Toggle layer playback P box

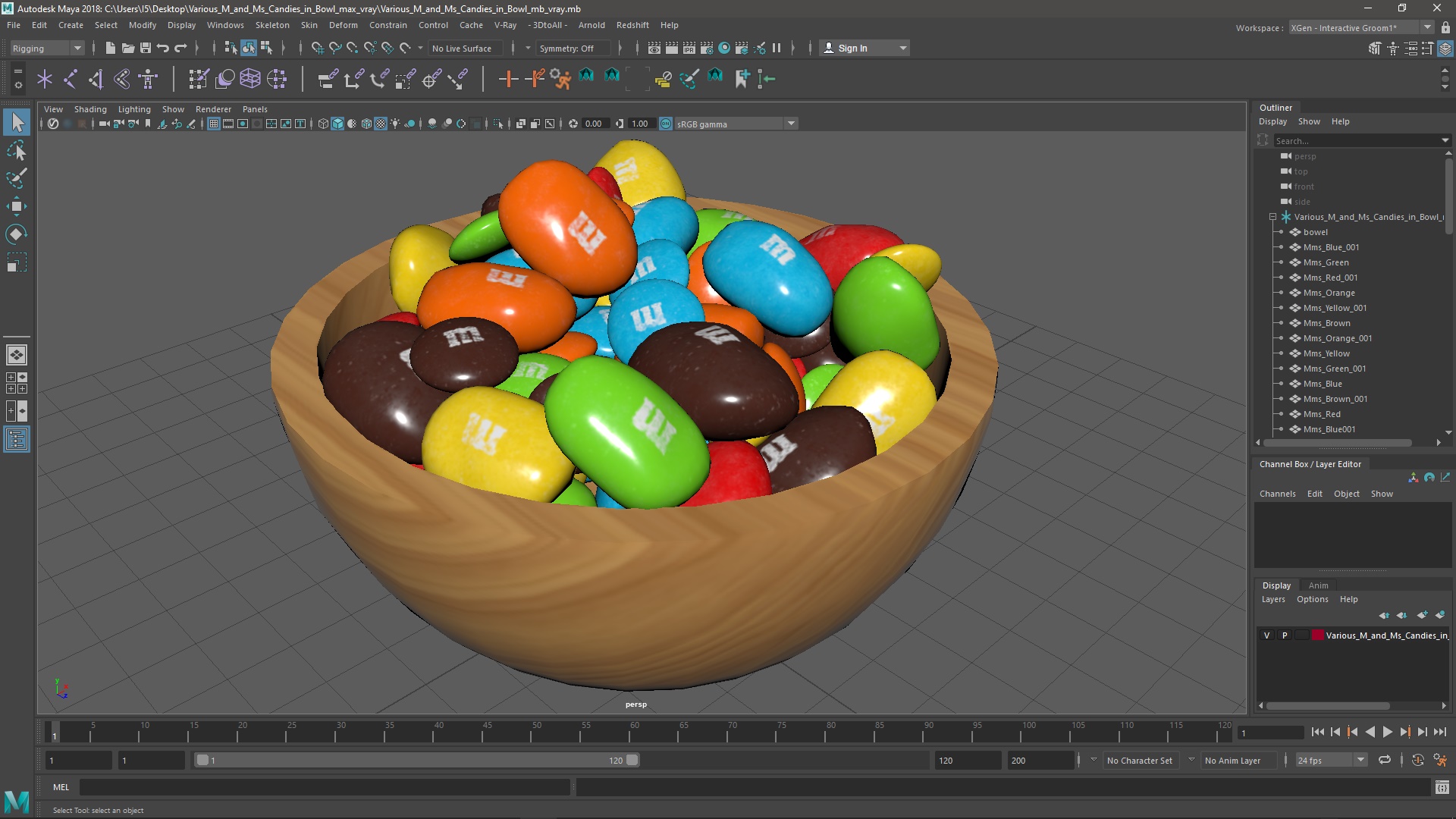pyautogui.click(x=1285, y=635)
